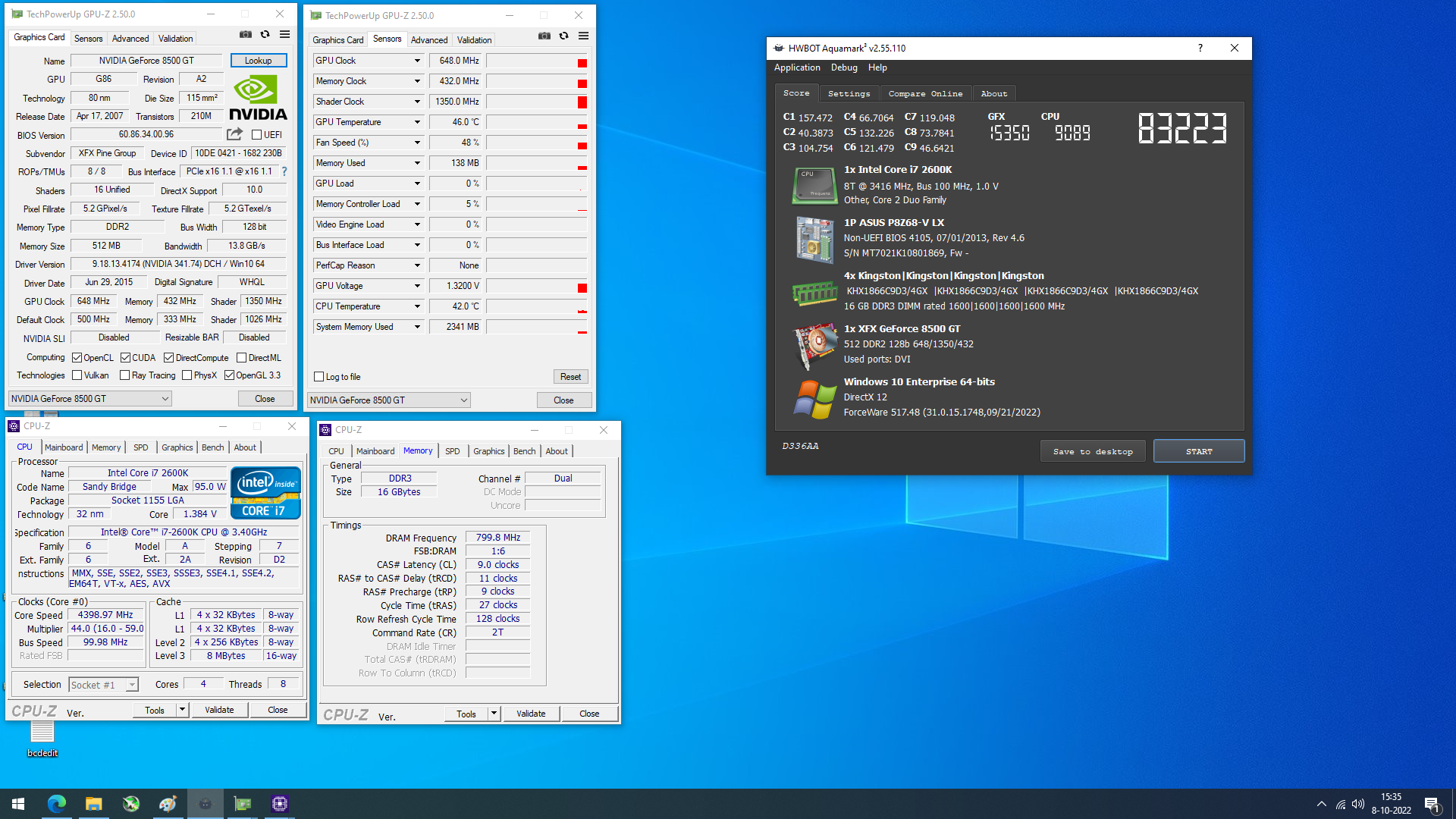Open the Compare Online tab in Aquamark
This screenshot has height=819, width=1456.
coord(925,93)
